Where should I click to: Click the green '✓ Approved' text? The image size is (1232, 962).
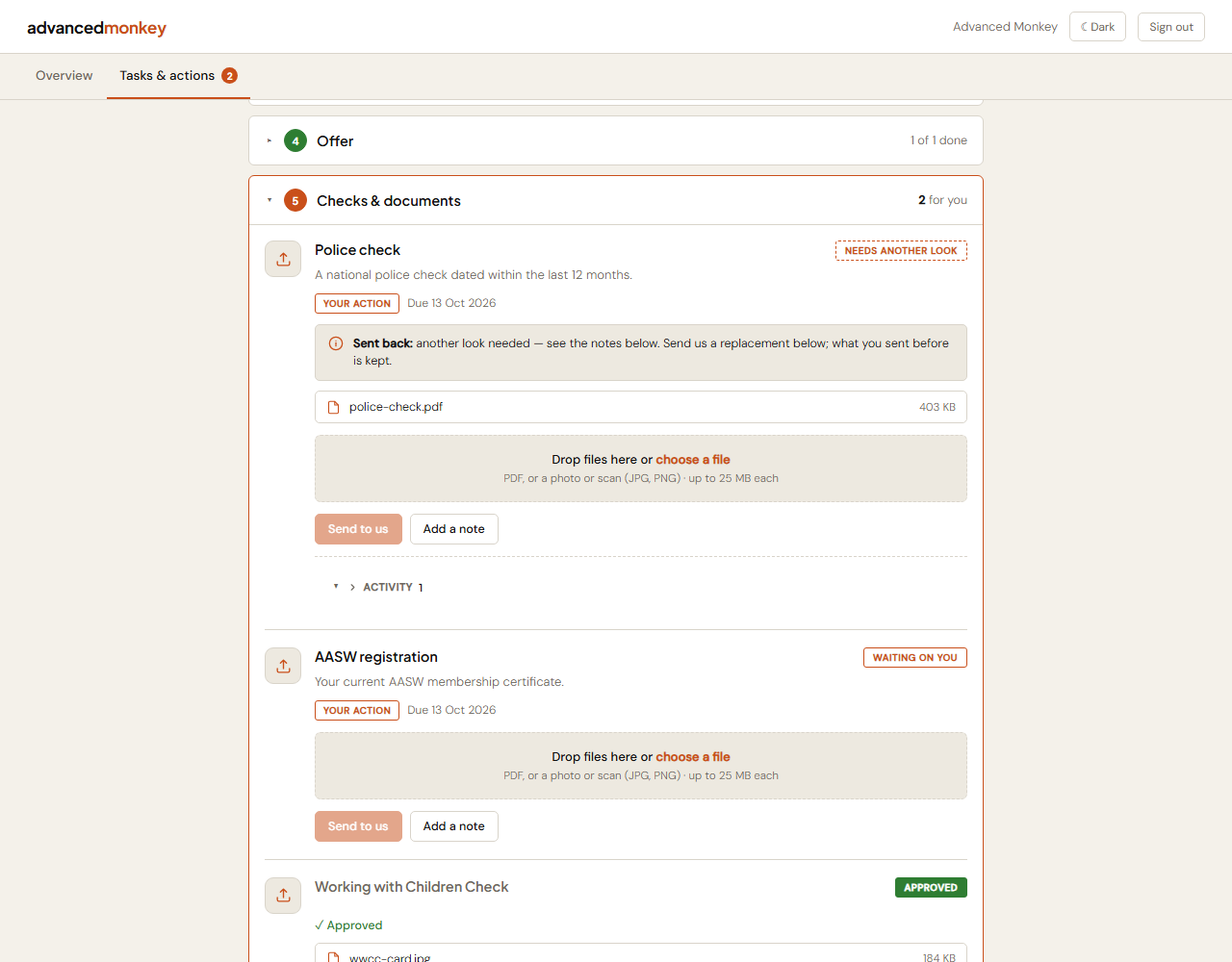pyautogui.click(x=348, y=925)
